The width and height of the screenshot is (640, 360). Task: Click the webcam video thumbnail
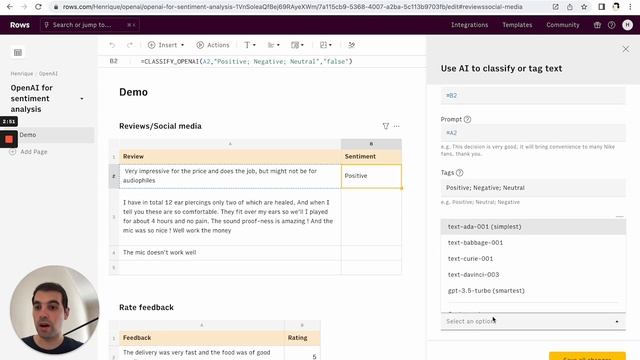tap(54, 309)
